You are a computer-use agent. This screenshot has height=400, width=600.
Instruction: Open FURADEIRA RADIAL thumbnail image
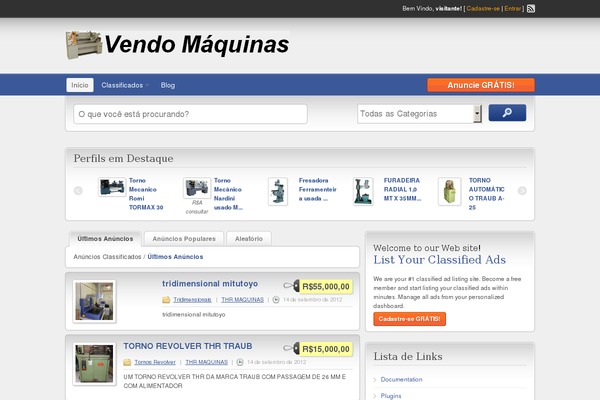[363, 191]
